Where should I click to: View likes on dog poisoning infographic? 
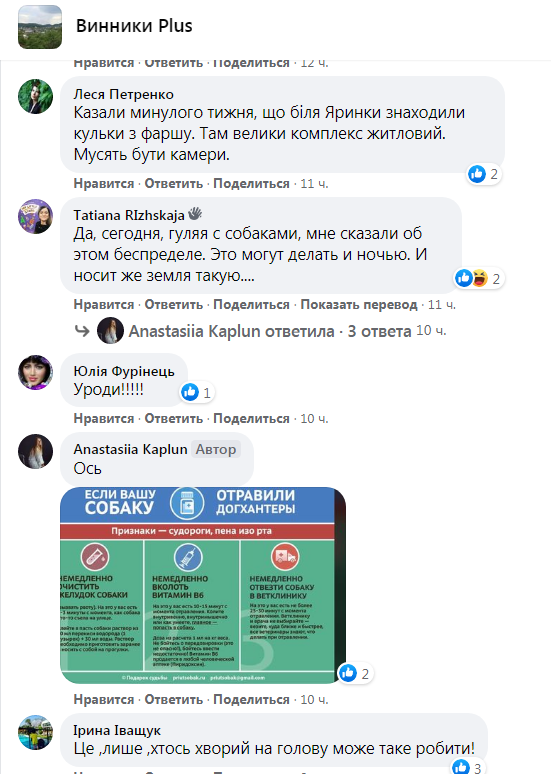coord(355,673)
